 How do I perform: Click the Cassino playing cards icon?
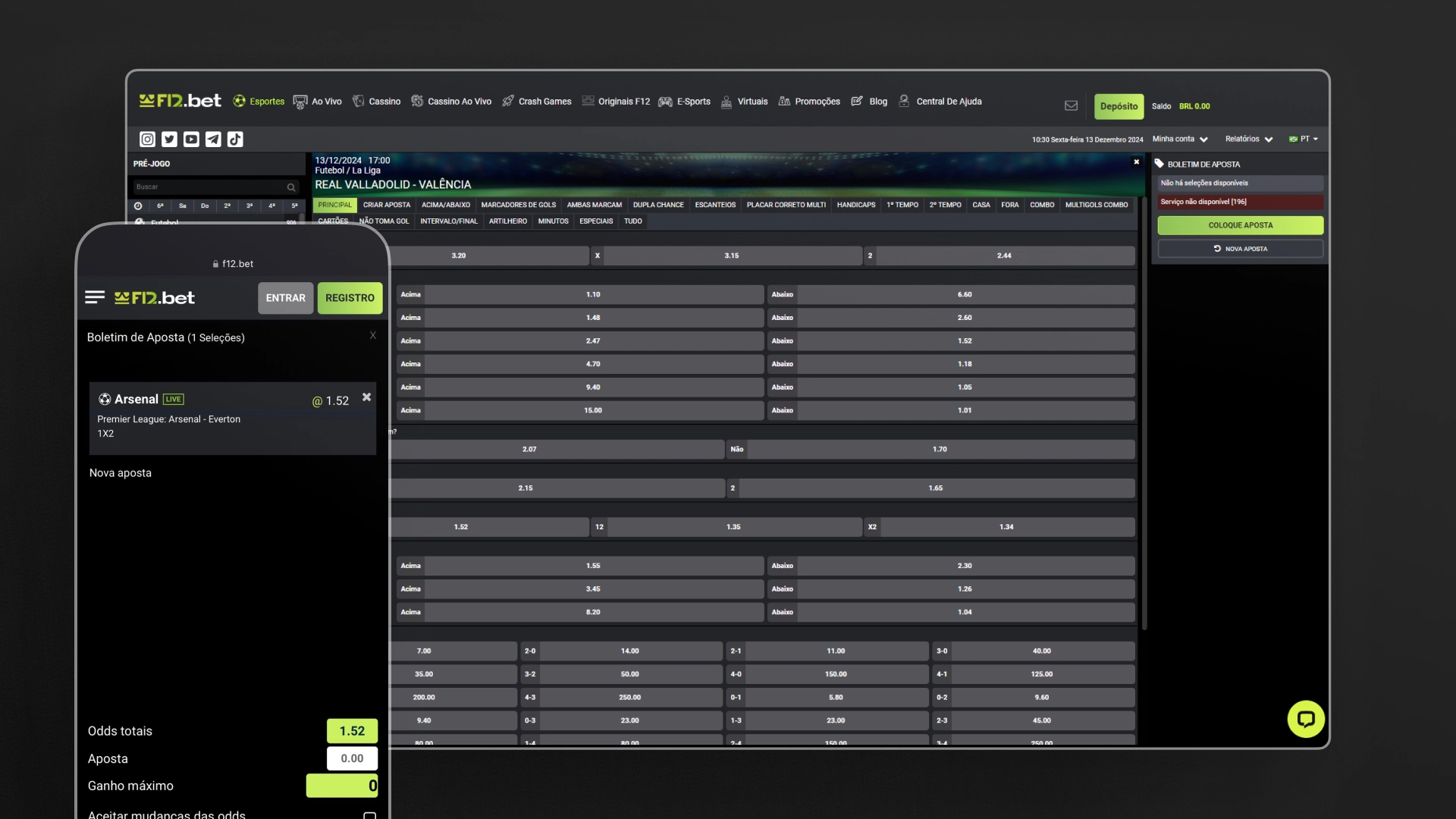(x=358, y=101)
